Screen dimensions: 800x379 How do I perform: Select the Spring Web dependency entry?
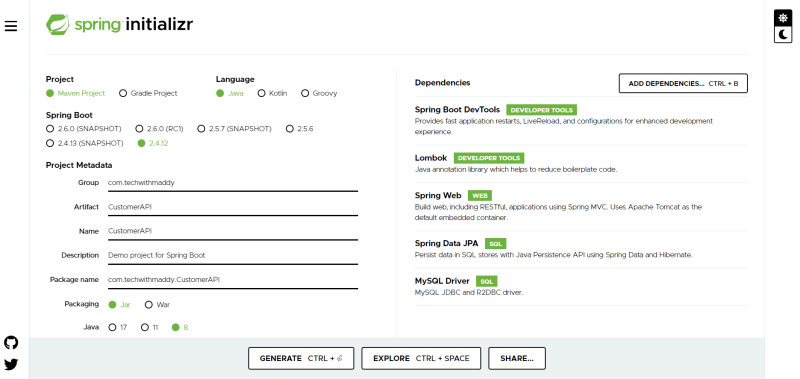pyautogui.click(x=581, y=206)
